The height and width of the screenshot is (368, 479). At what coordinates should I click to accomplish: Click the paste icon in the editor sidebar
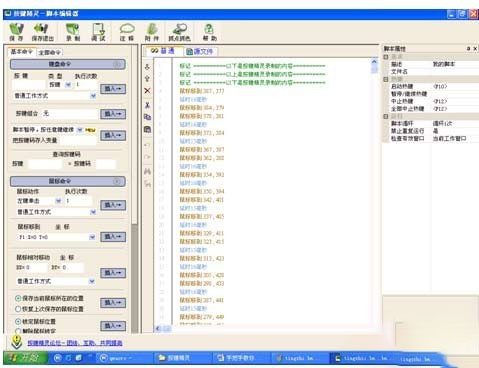(147, 129)
